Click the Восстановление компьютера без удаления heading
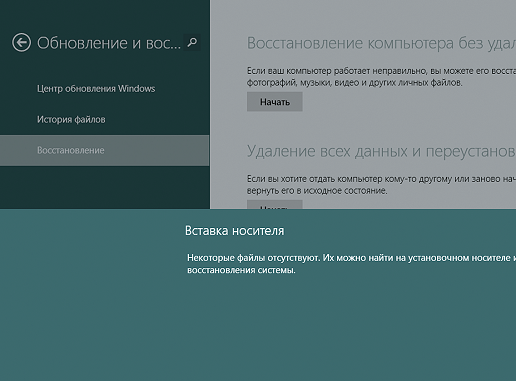Image resolution: width=516 pixels, height=381 pixels. 381,43
